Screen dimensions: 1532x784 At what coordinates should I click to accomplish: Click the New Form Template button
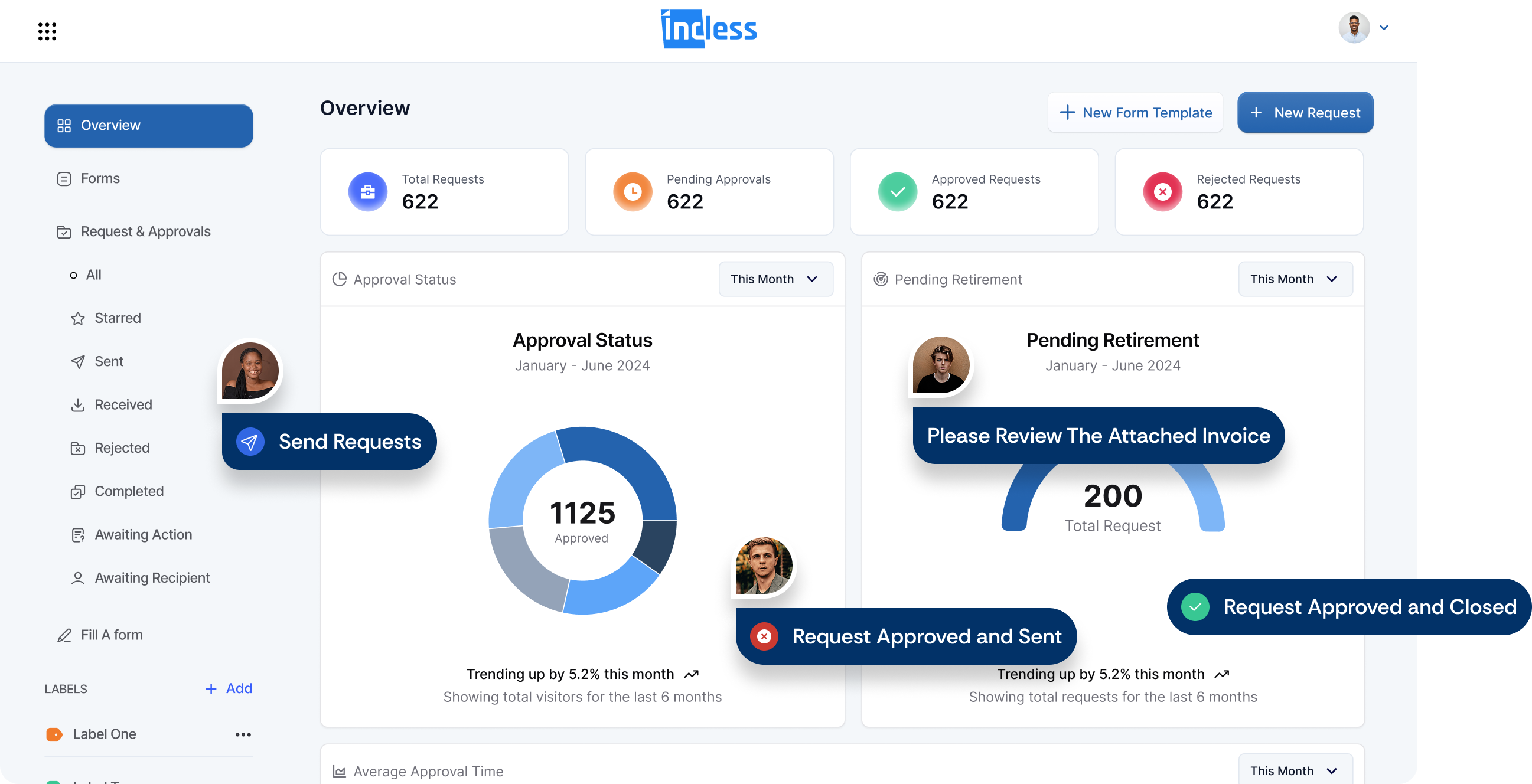click(x=1135, y=112)
